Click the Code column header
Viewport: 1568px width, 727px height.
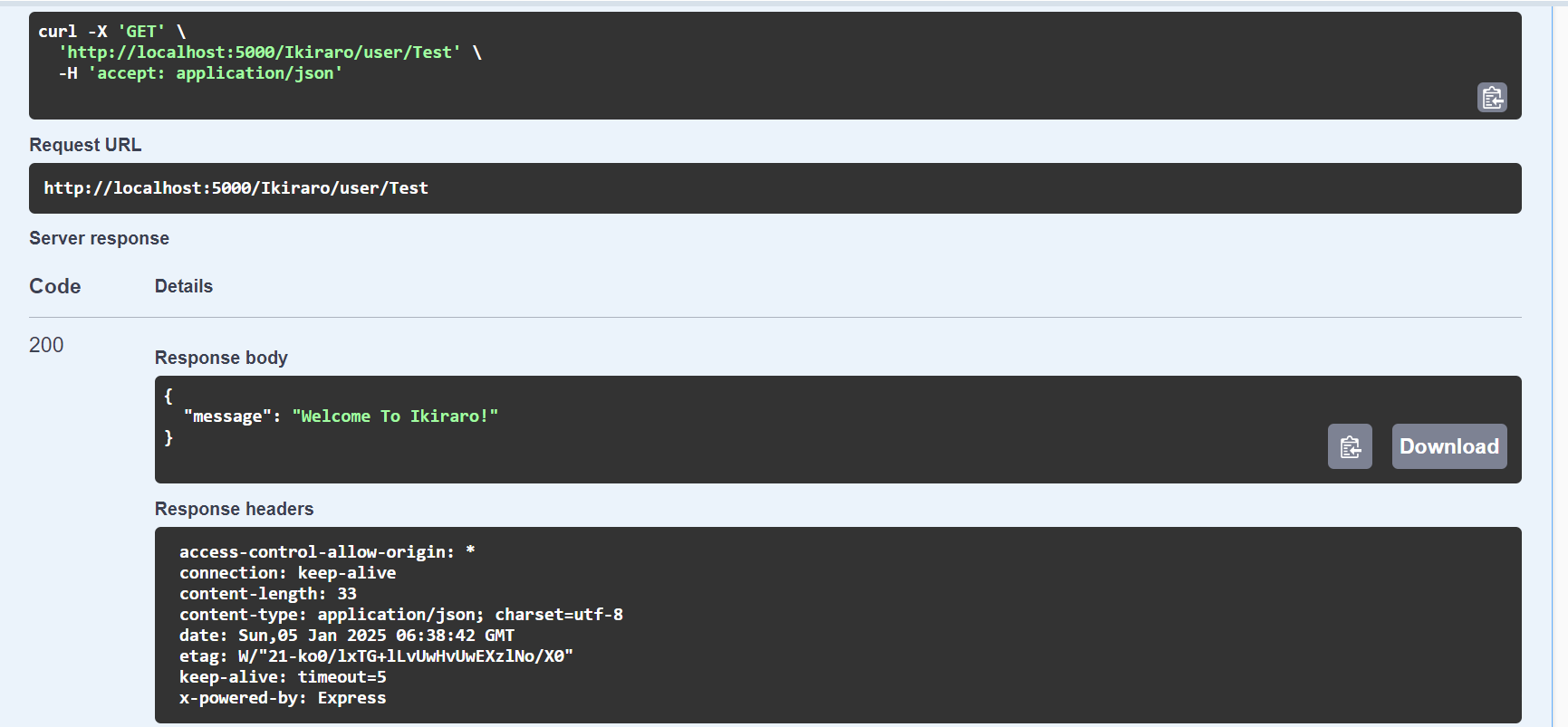point(55,286)
